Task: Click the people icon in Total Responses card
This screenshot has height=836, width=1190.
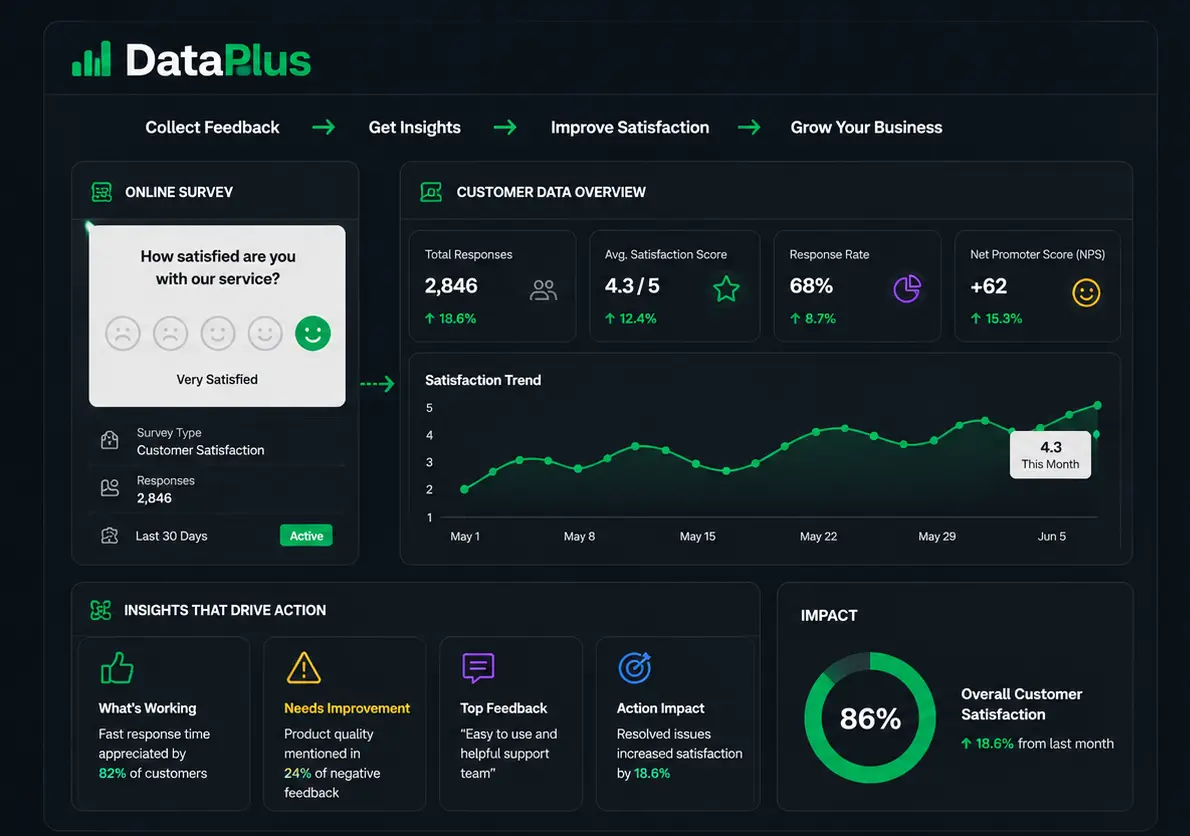Action: (x=543, y=290)
